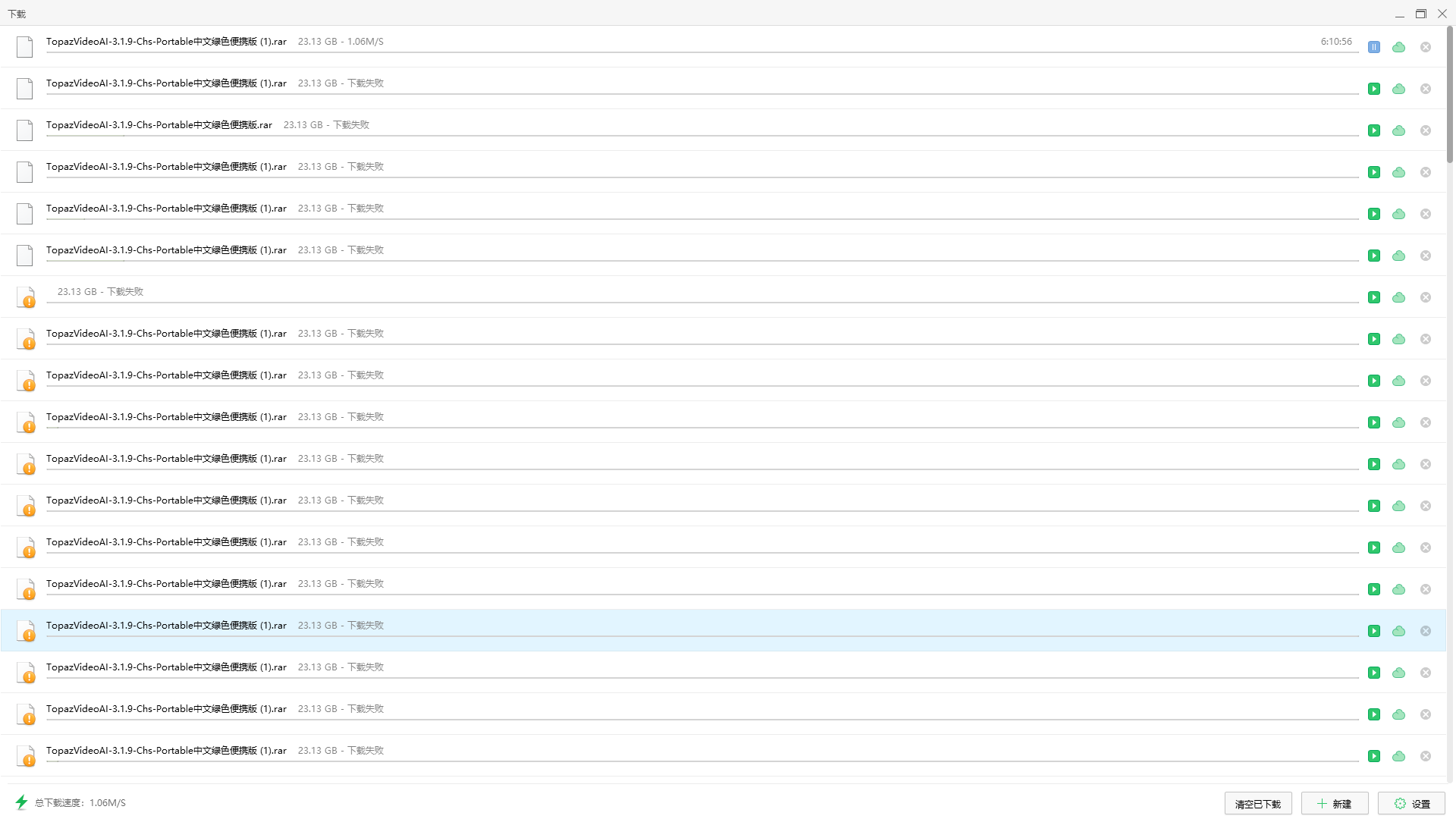This screenshot has height=819, width=1456.
Task: Click the cloud icon on the row directly below the nameless row
Action: (x=1399, y=339)
